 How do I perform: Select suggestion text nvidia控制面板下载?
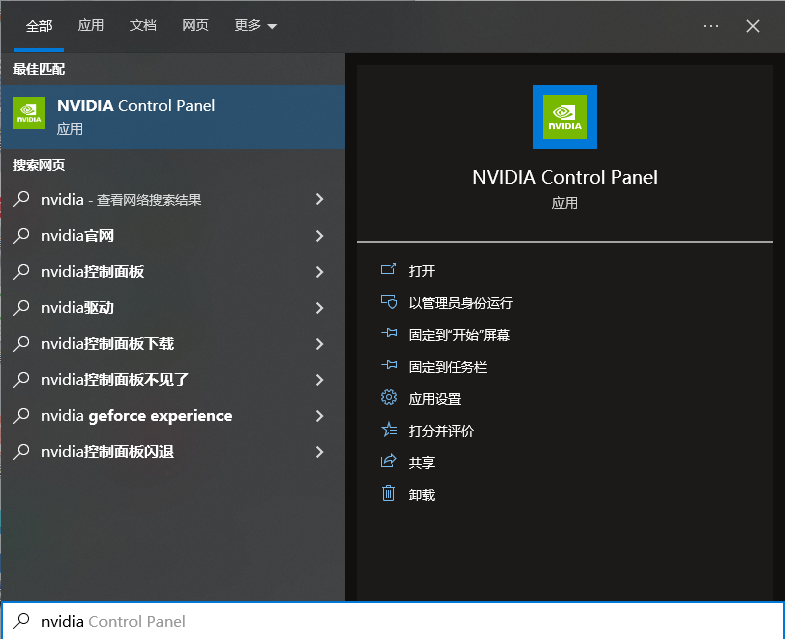(x=108, y=344)
